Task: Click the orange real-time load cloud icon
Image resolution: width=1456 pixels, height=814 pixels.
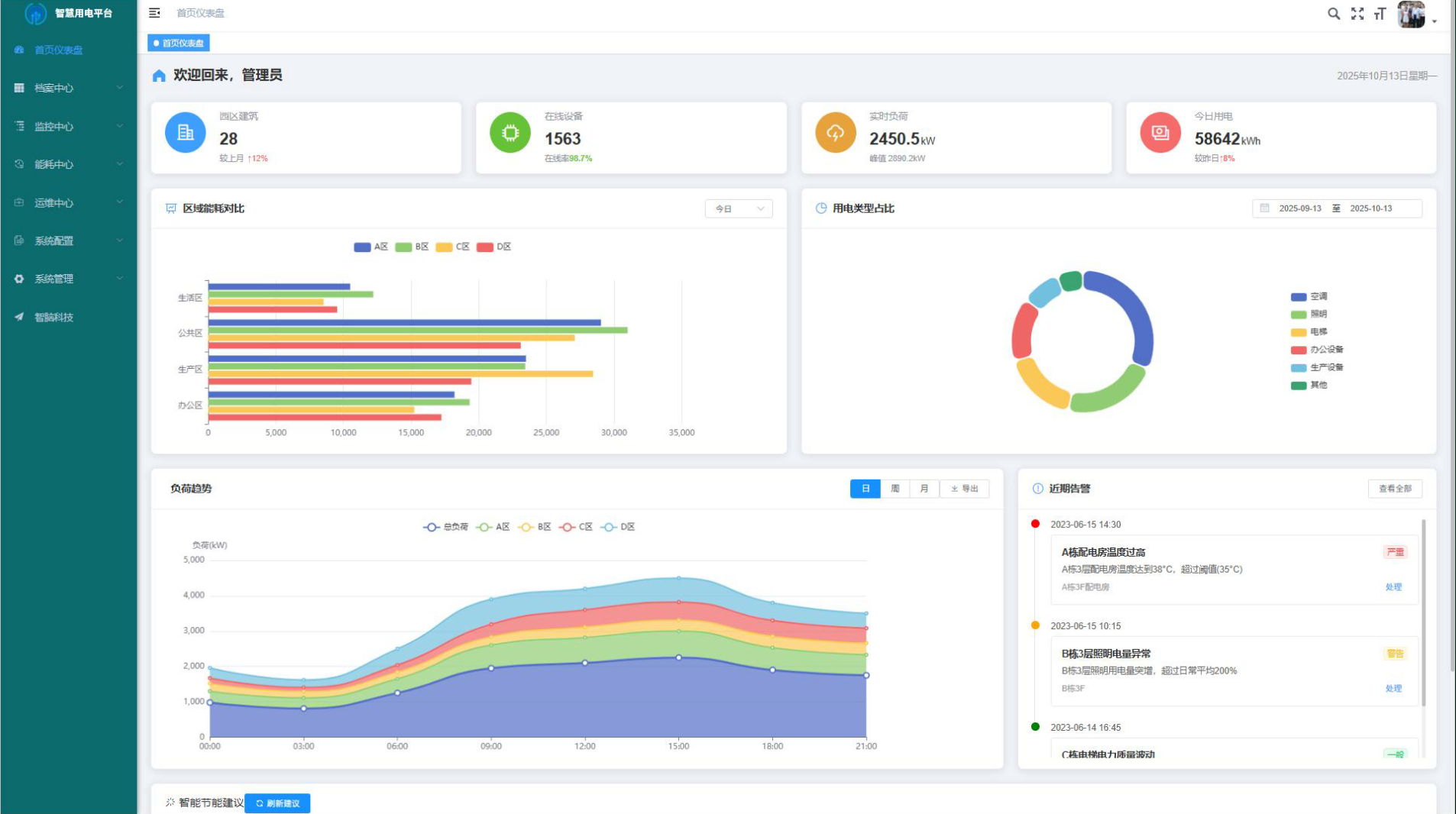Action: pos(835,133)
